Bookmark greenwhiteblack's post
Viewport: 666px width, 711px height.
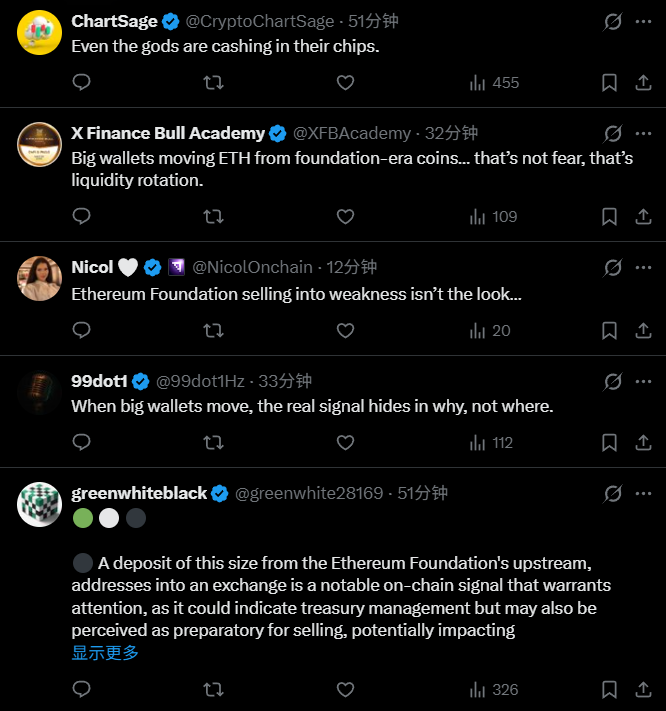click(609, 689)
